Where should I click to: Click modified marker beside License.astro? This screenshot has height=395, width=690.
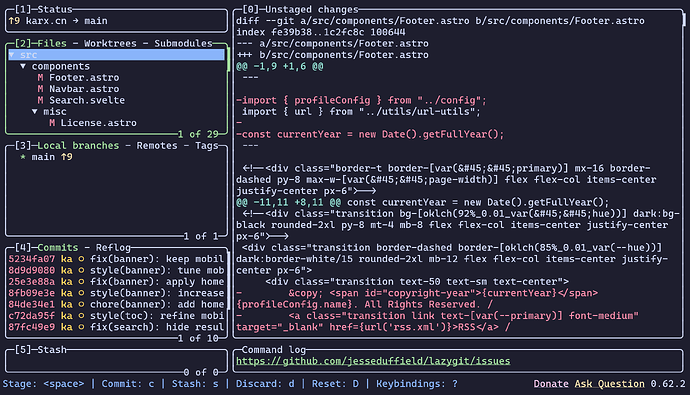pos(52,123)
